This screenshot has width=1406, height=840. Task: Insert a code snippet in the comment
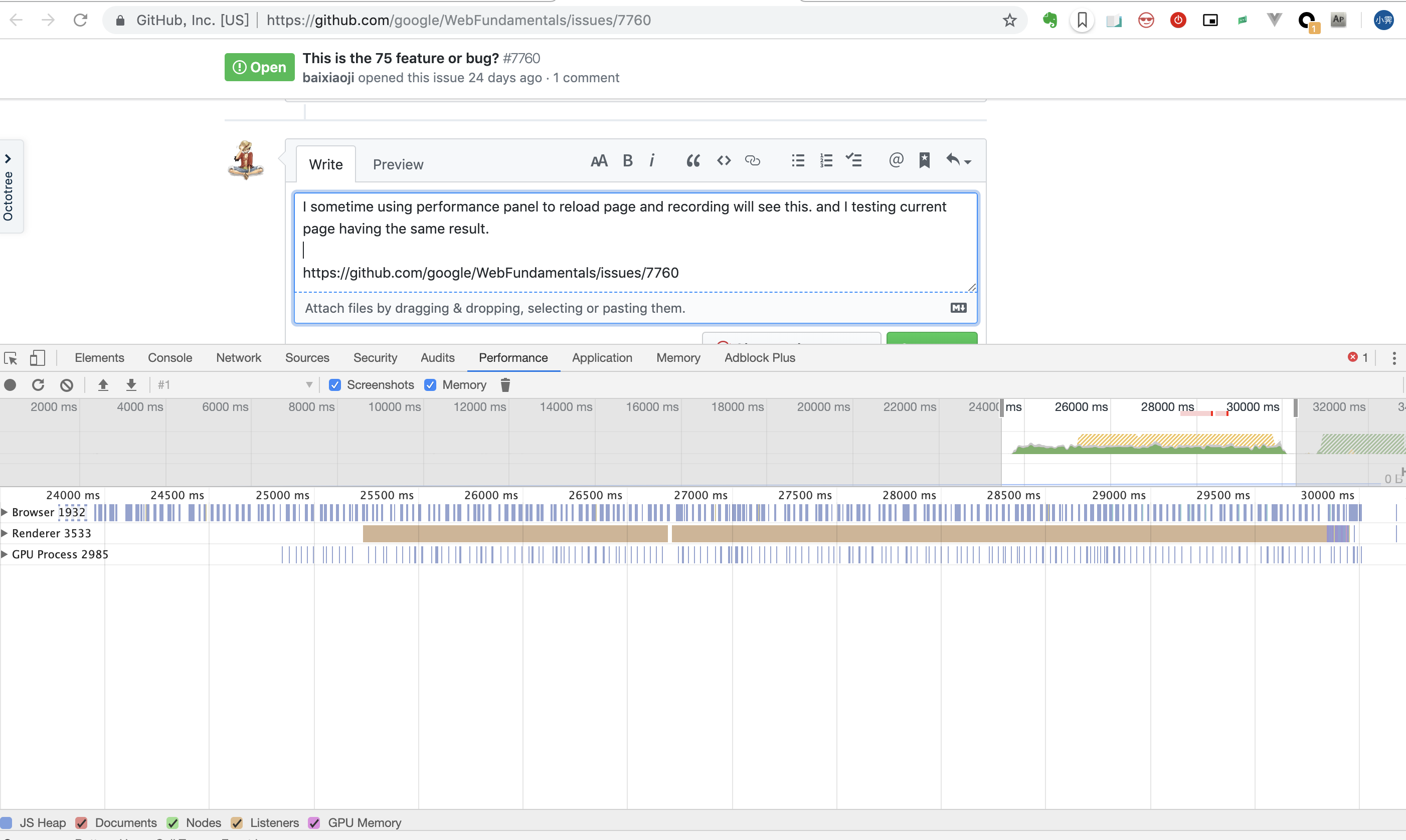(724, 161)
